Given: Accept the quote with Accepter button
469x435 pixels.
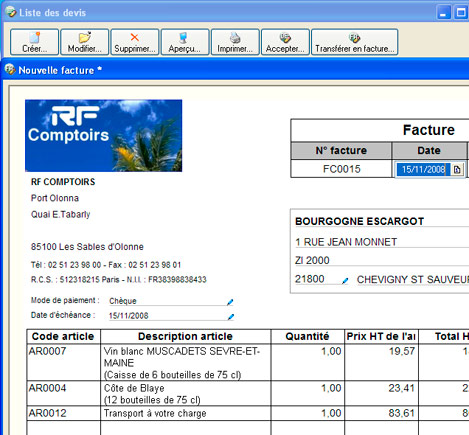Looking at the screenshot, I should coord(285,42).
